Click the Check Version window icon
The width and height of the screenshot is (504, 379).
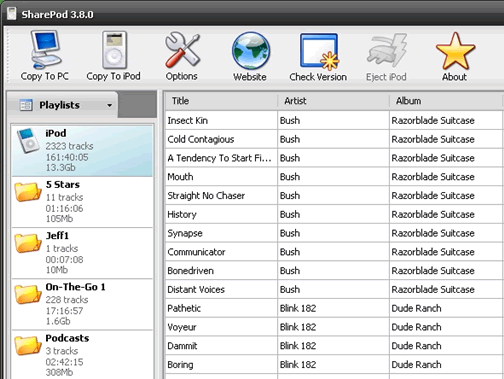(319, 51)
